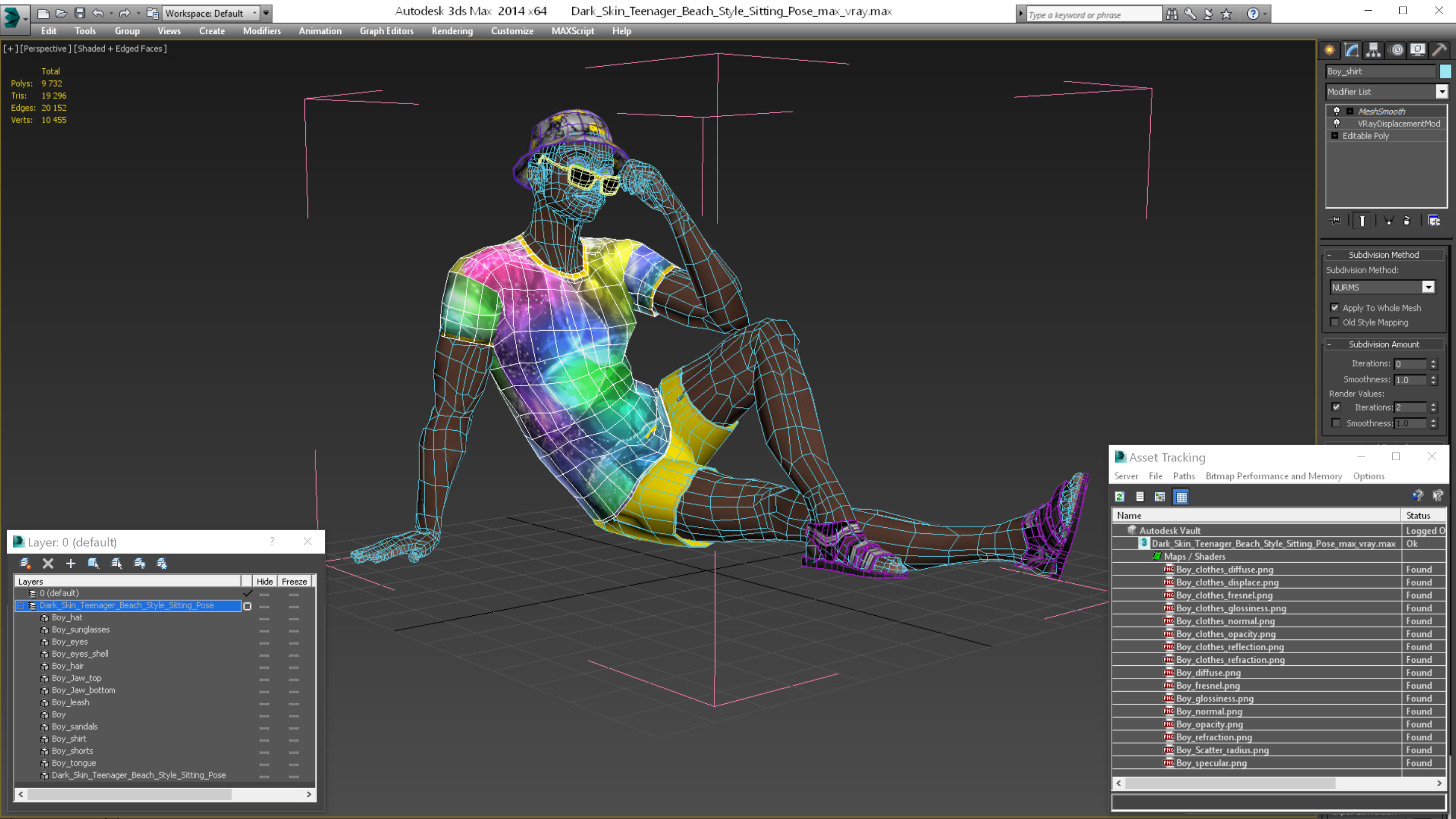
Task: Open the Motion command panel tab
Action: point(1397,51)
